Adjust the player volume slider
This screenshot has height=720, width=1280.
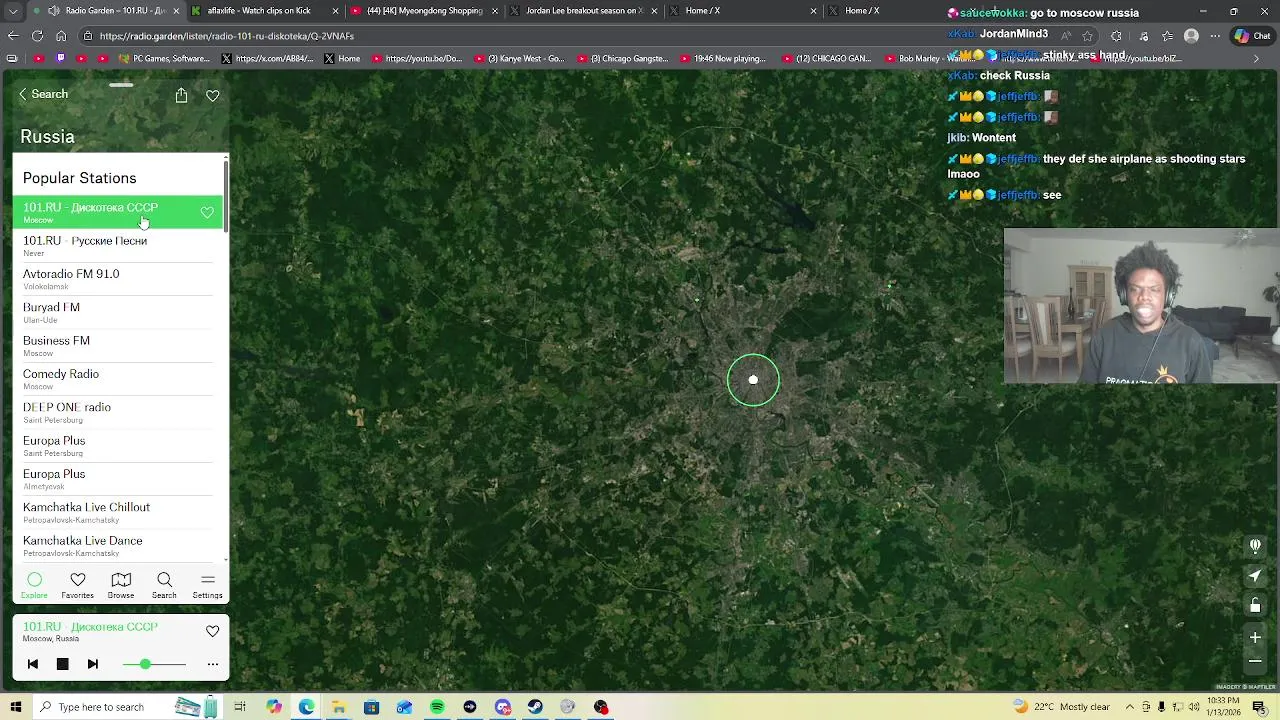click(155, 664)
